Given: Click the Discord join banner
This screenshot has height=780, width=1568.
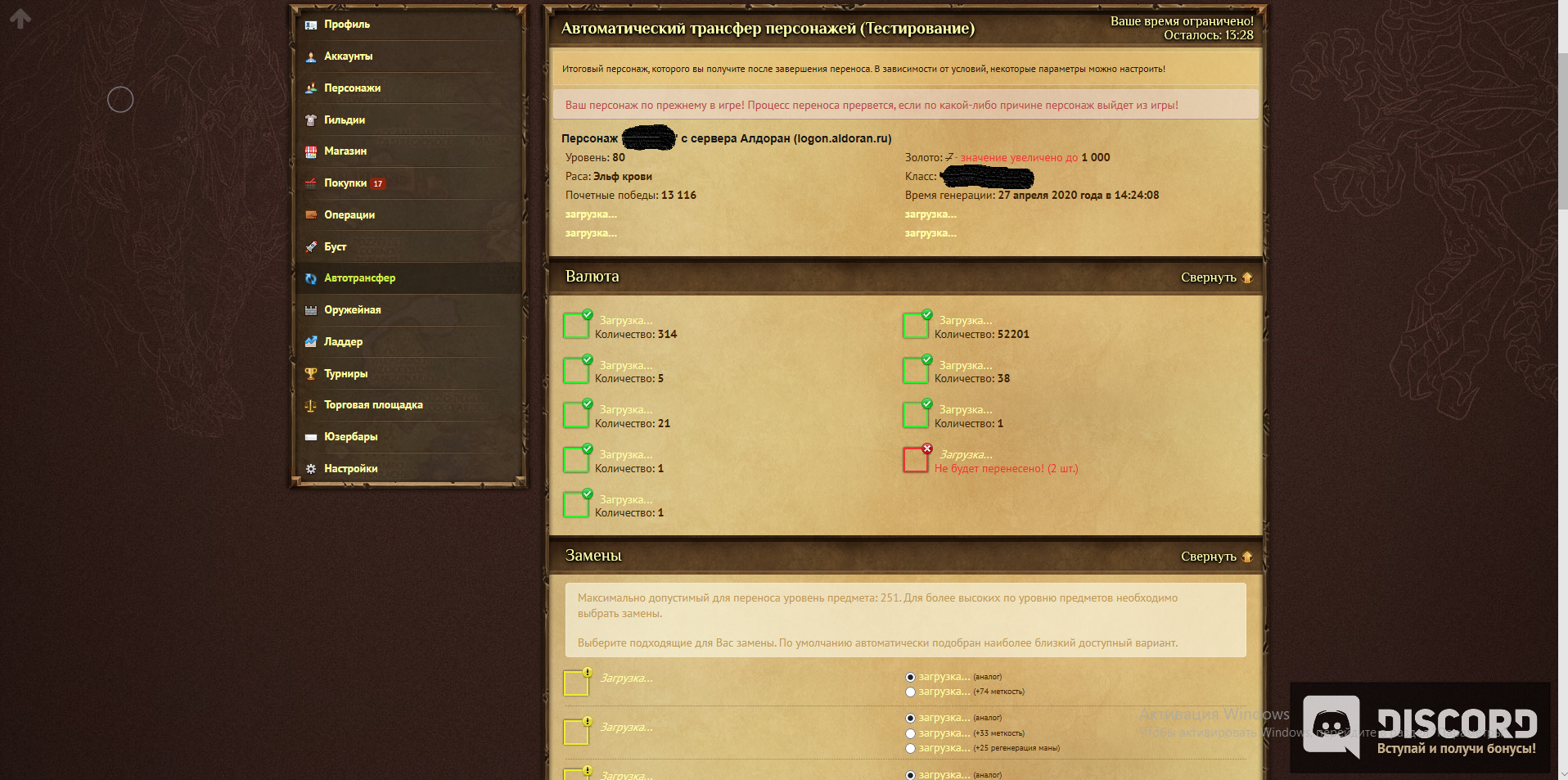Looking at the screenshot, I should pyautogui.click(x=1420, y=727).
